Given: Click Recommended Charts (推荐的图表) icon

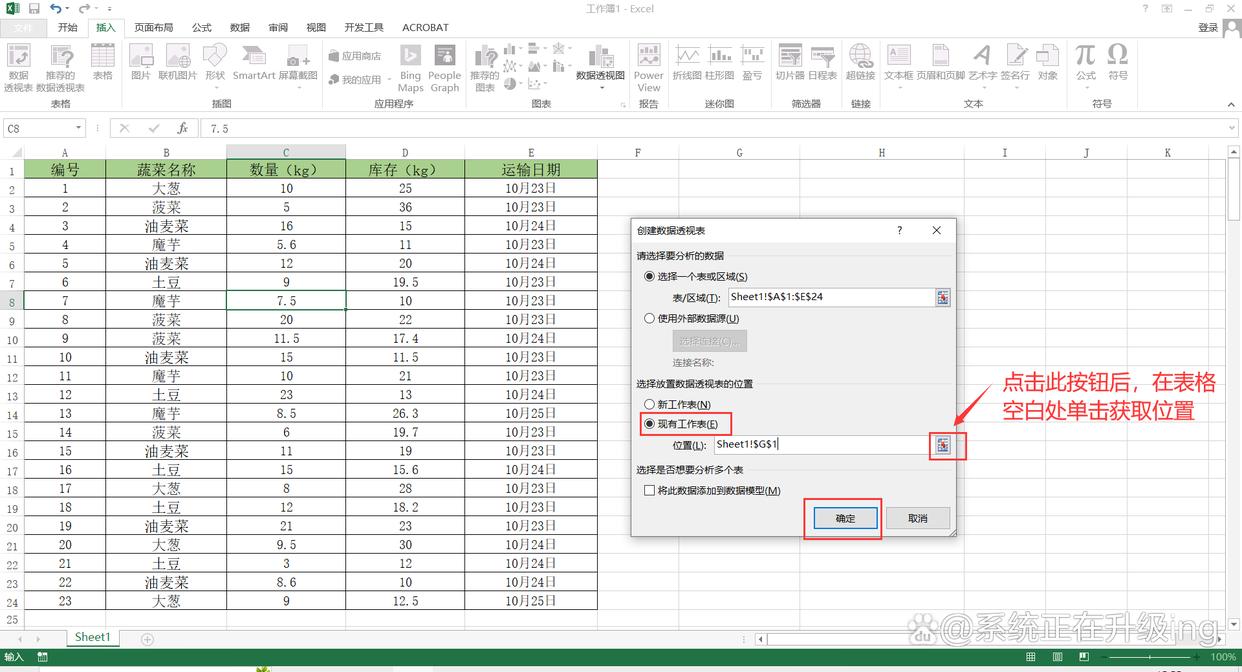Looking at the screenshot, I should [x=485, y=67].
